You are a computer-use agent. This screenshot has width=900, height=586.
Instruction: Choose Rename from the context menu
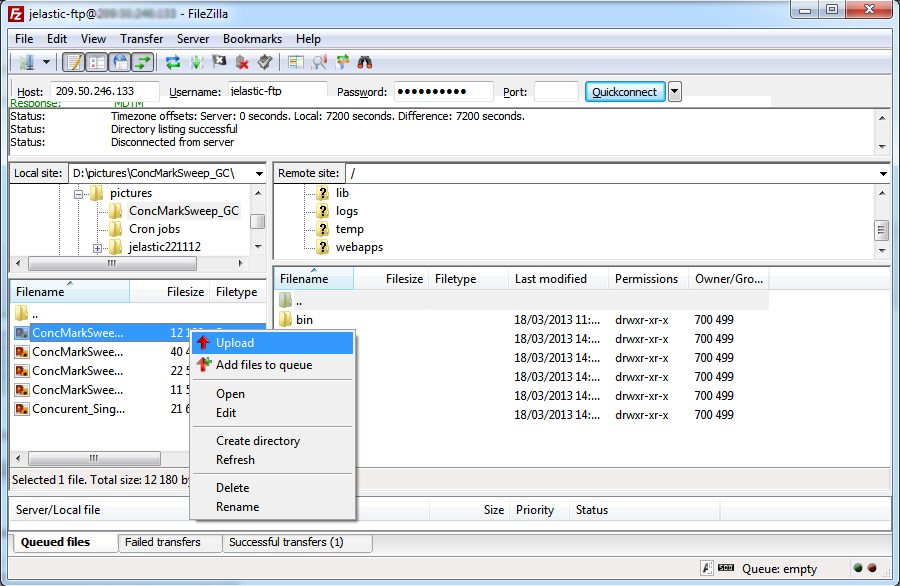pyautogui.click(x=273, y=507)
